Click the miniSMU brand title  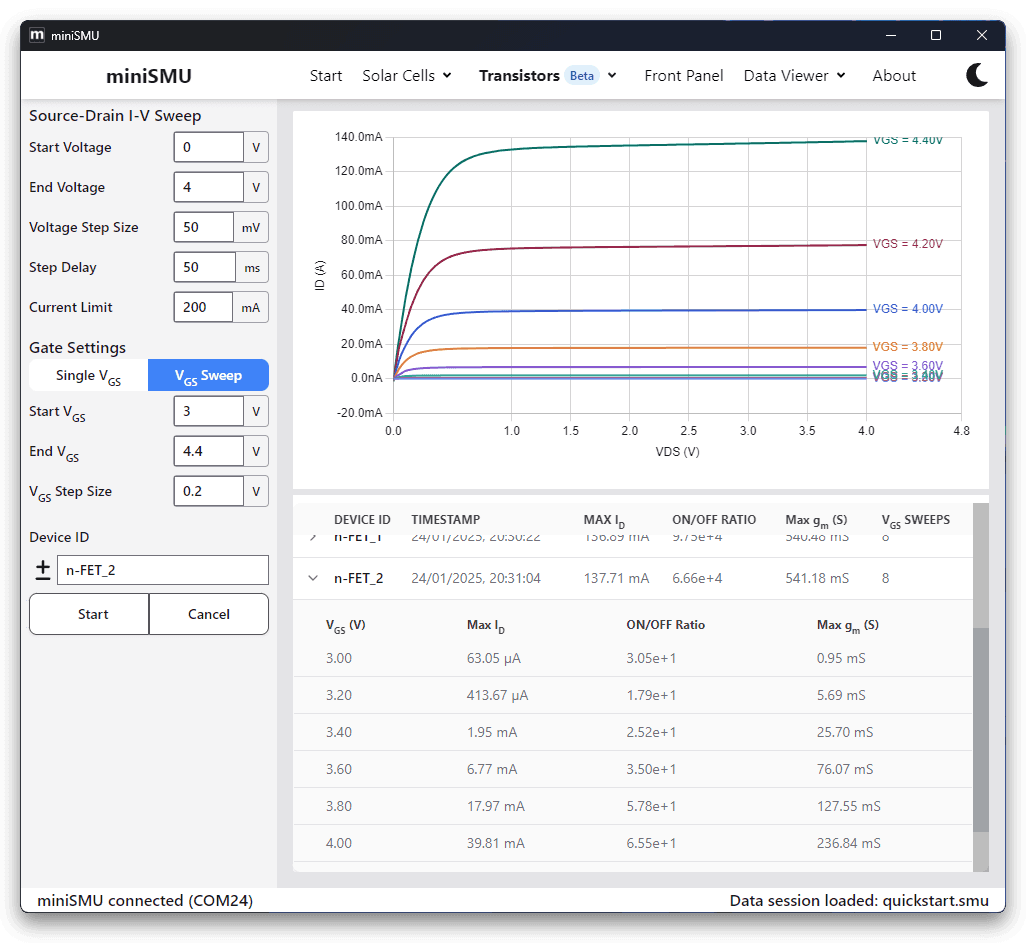pyautogui.click(x=149, y=76)
